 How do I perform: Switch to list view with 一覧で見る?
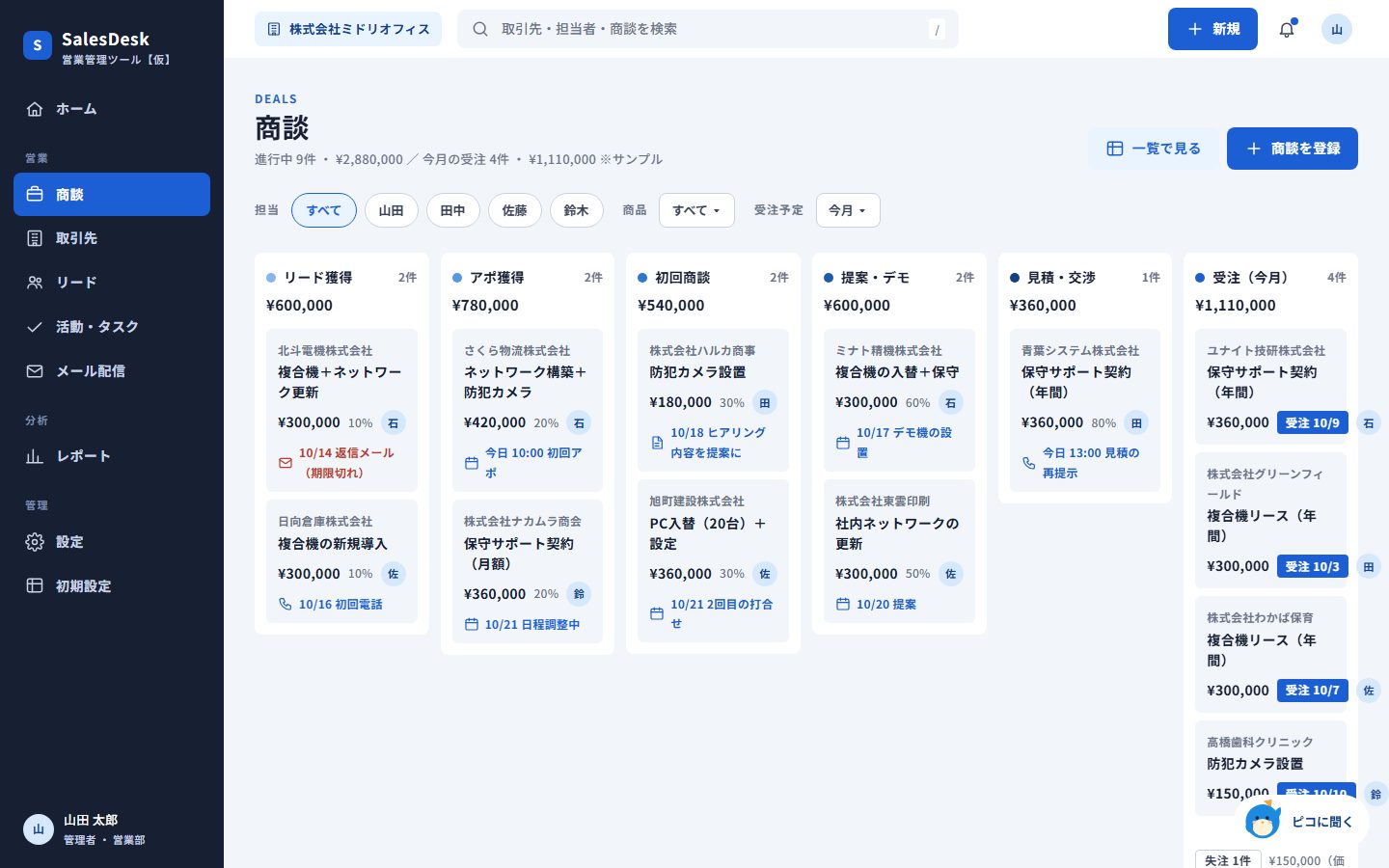[1154, 149]
